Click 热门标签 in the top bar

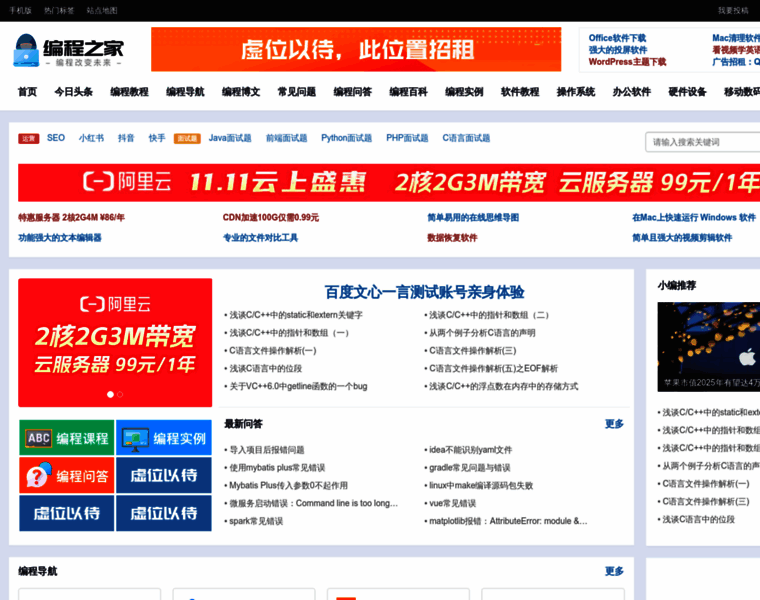tap(59, 10)
